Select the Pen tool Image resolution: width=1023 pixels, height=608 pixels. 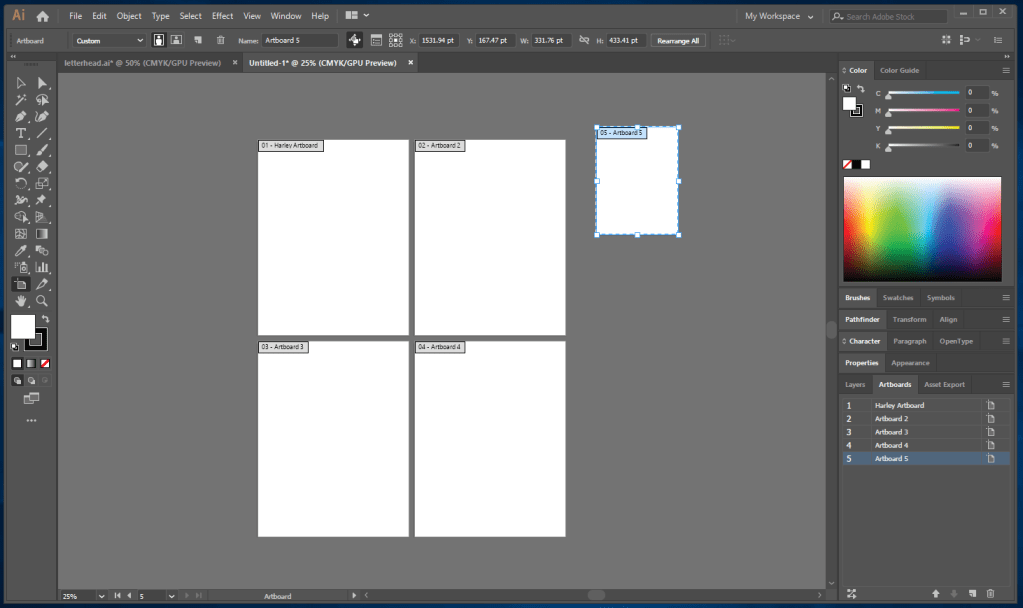pos(20,116)
